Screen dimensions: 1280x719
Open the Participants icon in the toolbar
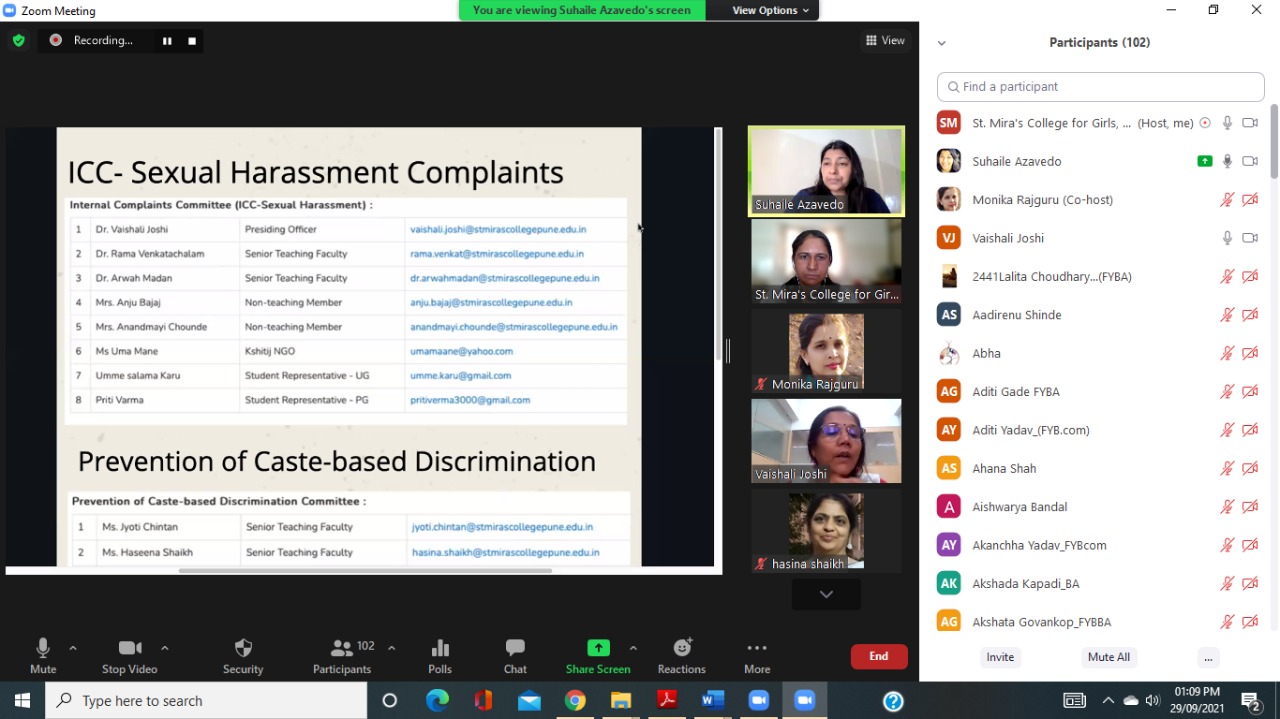tap(341, 648)
